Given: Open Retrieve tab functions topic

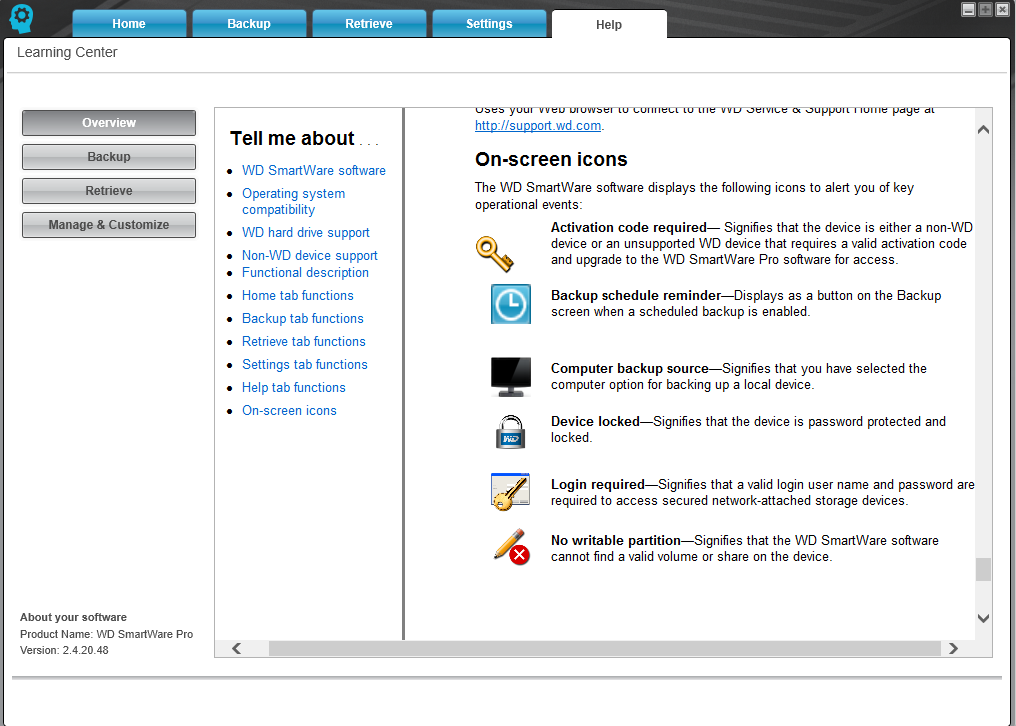Looking at the screenshot, I should click(x=304, y=342).
